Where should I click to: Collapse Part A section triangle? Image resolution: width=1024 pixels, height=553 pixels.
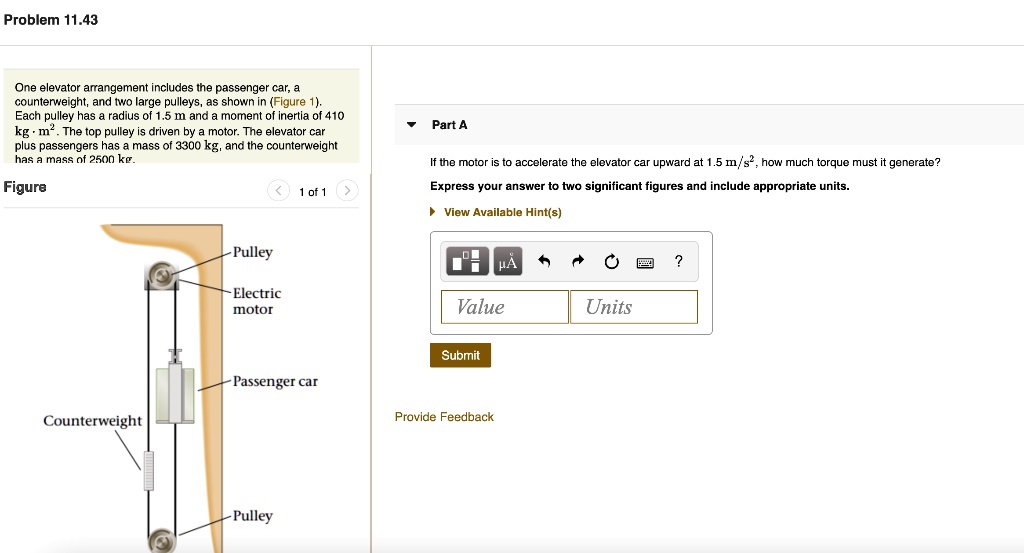pos(411,124)
